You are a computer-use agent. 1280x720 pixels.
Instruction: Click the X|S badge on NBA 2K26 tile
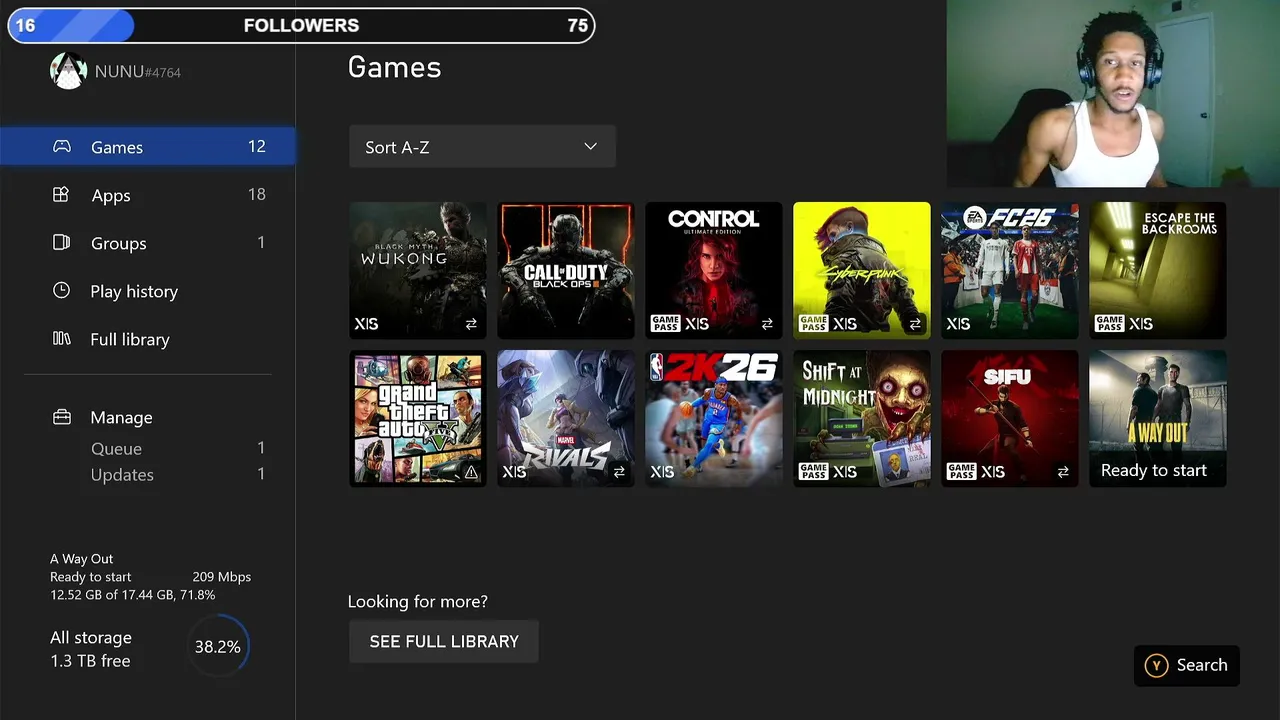tap(662, 472)
